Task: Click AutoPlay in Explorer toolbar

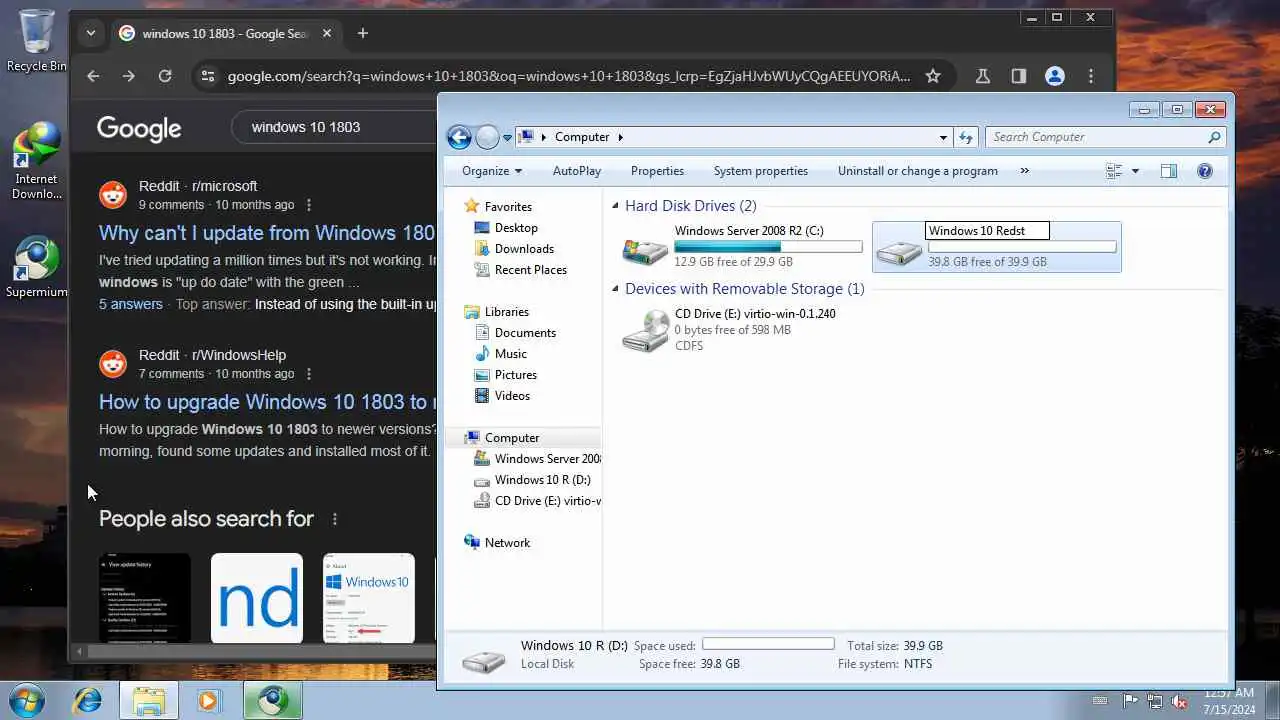Action: [x=577, y=171]
